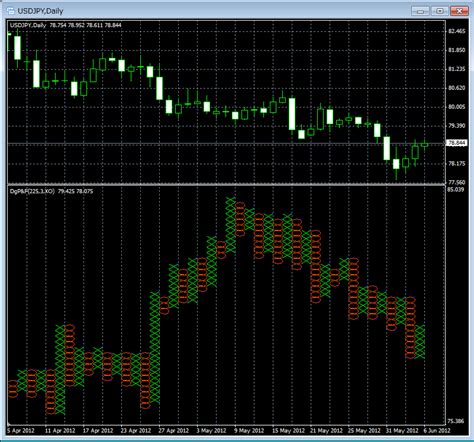Click the 81.850 price scale label
Viewport: 474px width, 442px height.
(x=457, y=50)
